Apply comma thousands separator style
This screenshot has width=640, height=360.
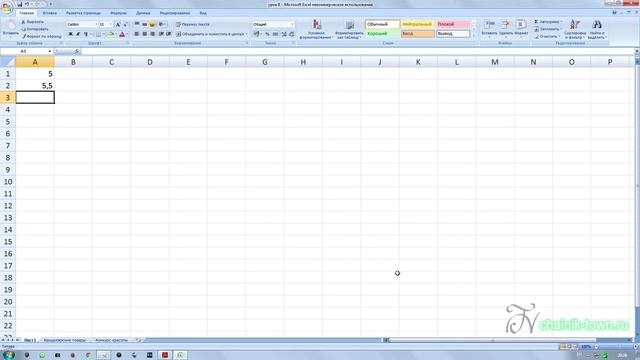coord(276,34)
